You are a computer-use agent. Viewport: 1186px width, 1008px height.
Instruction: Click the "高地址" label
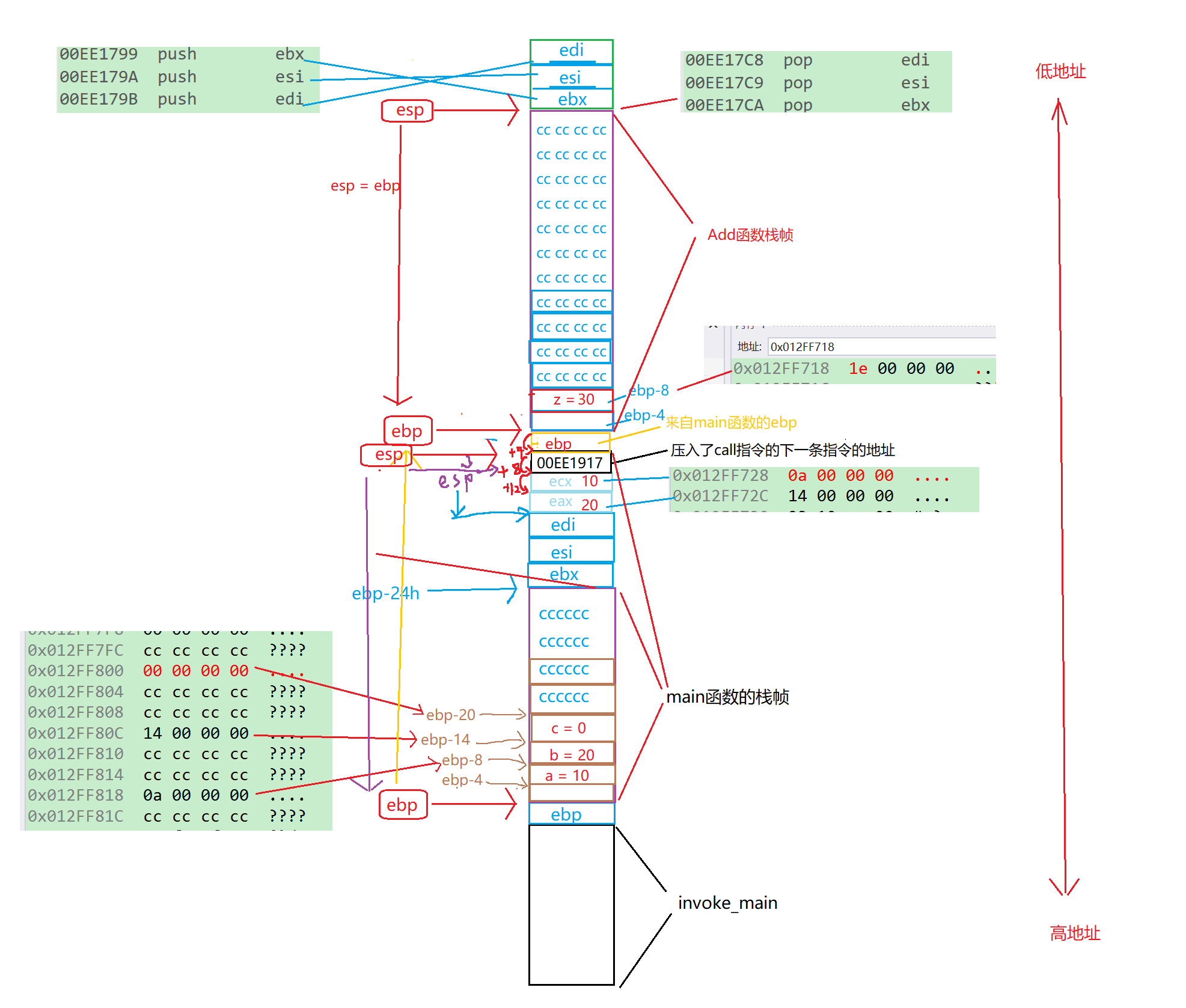[x=1075, y=933]
